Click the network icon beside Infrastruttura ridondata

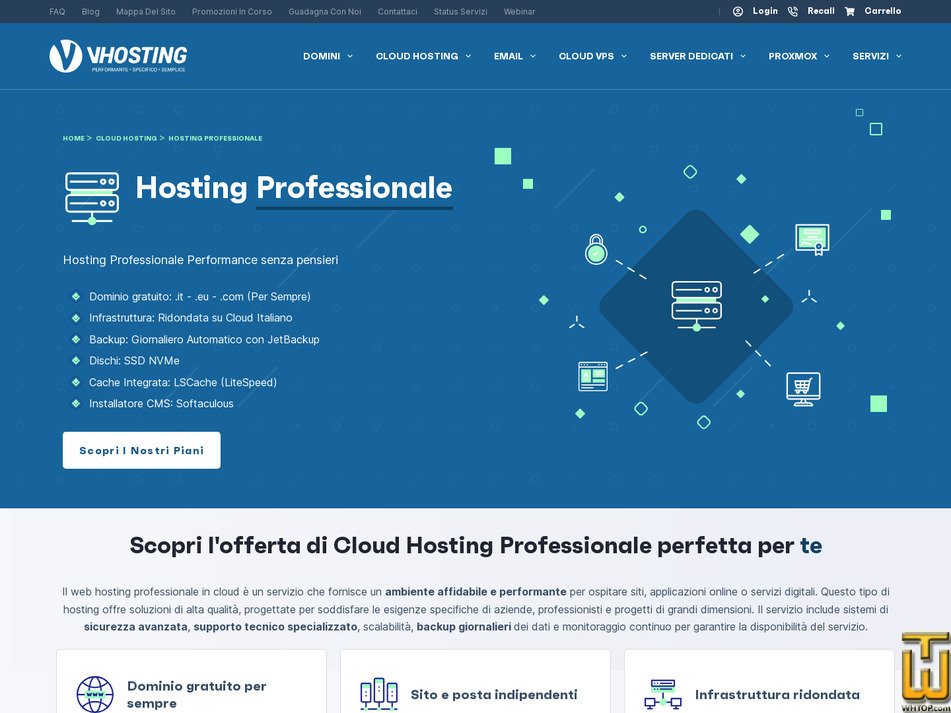661,691
